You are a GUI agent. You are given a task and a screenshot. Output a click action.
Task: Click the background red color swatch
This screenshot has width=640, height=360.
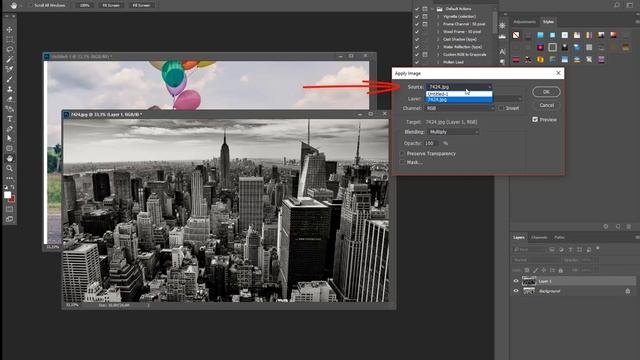tap(13, 199)
